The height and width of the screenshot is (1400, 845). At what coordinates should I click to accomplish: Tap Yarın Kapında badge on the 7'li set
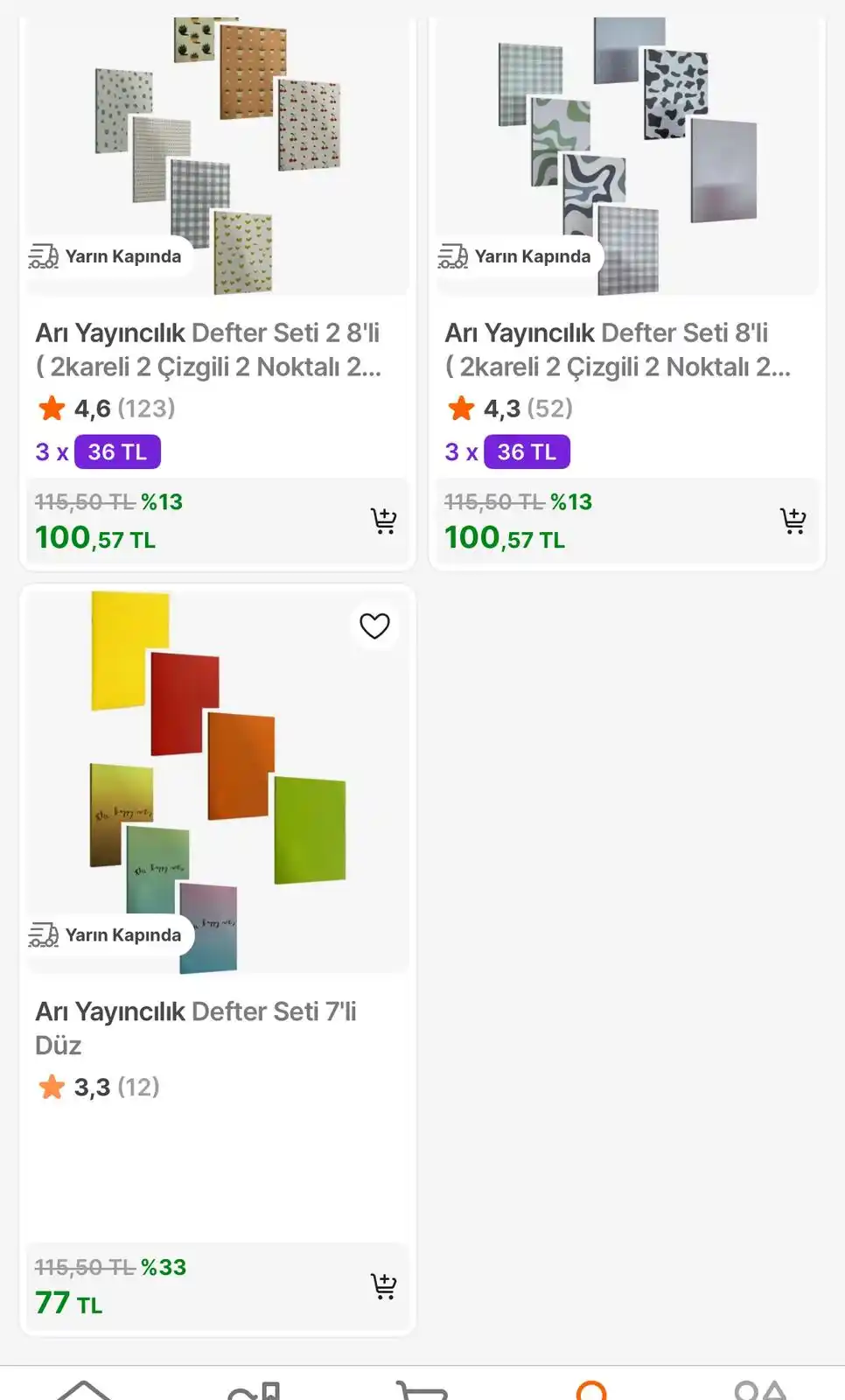(x=107, y=935)
